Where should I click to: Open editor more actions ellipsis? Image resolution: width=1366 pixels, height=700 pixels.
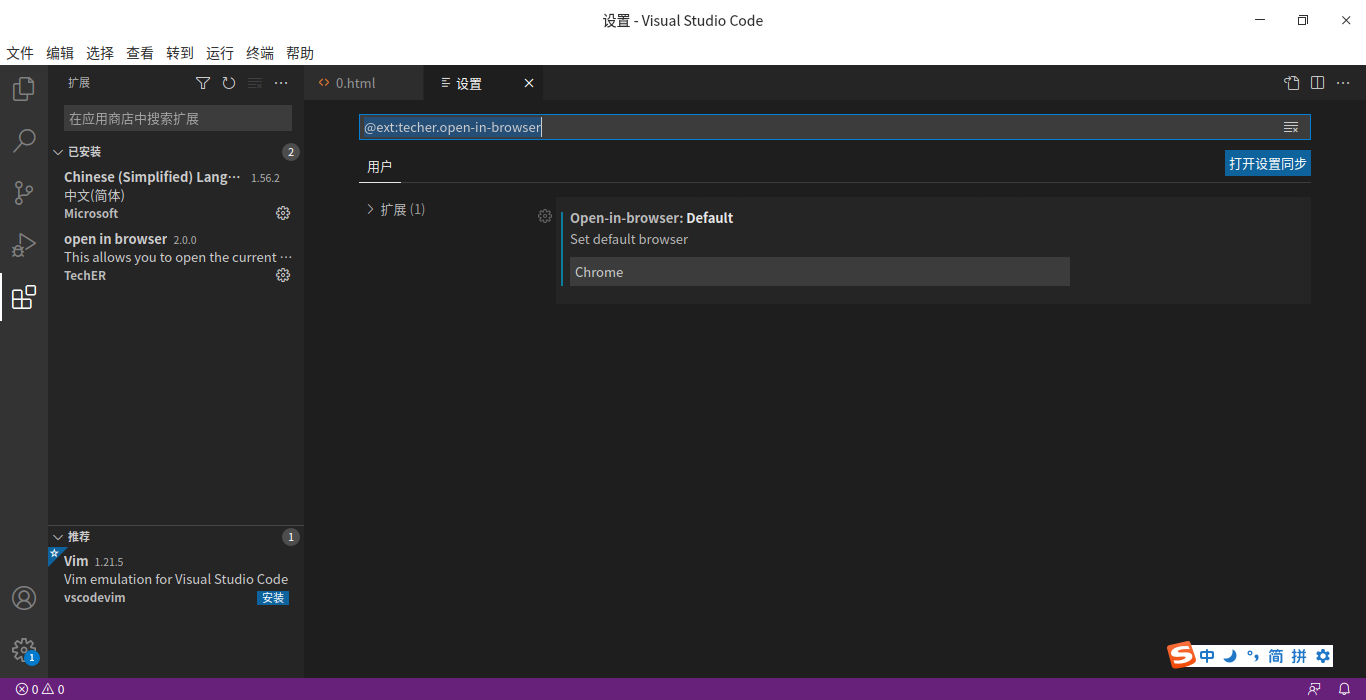pos(1344,83)
